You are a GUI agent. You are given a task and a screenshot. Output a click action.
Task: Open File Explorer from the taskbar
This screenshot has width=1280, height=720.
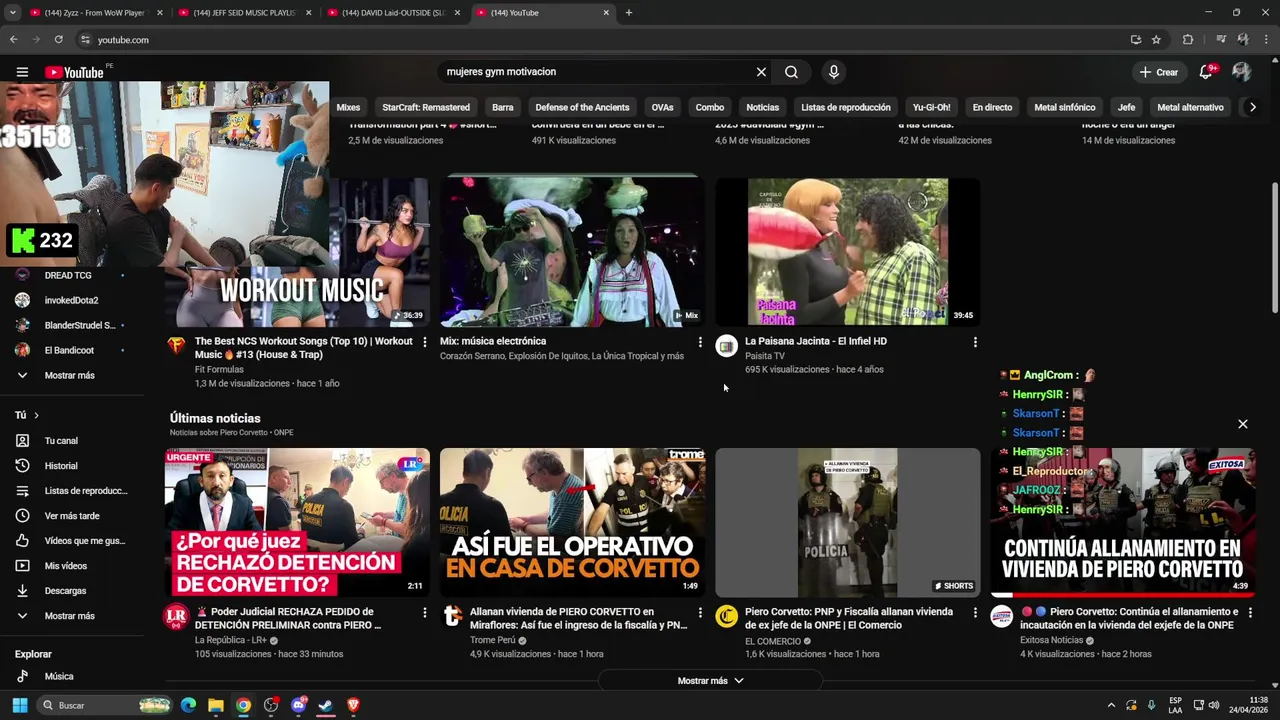[x=215, y=705]
